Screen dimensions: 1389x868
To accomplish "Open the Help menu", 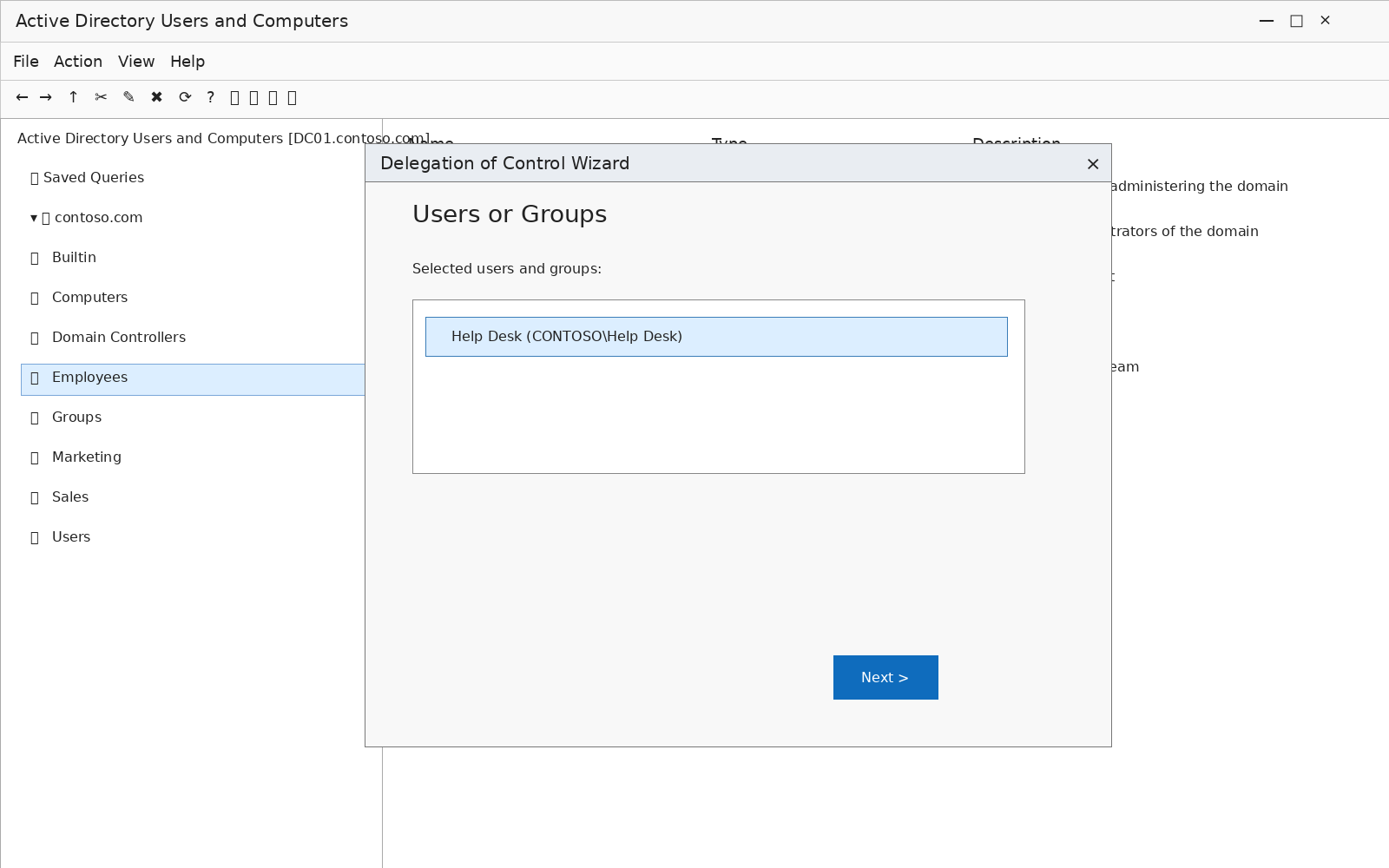I will click(188, 62).
